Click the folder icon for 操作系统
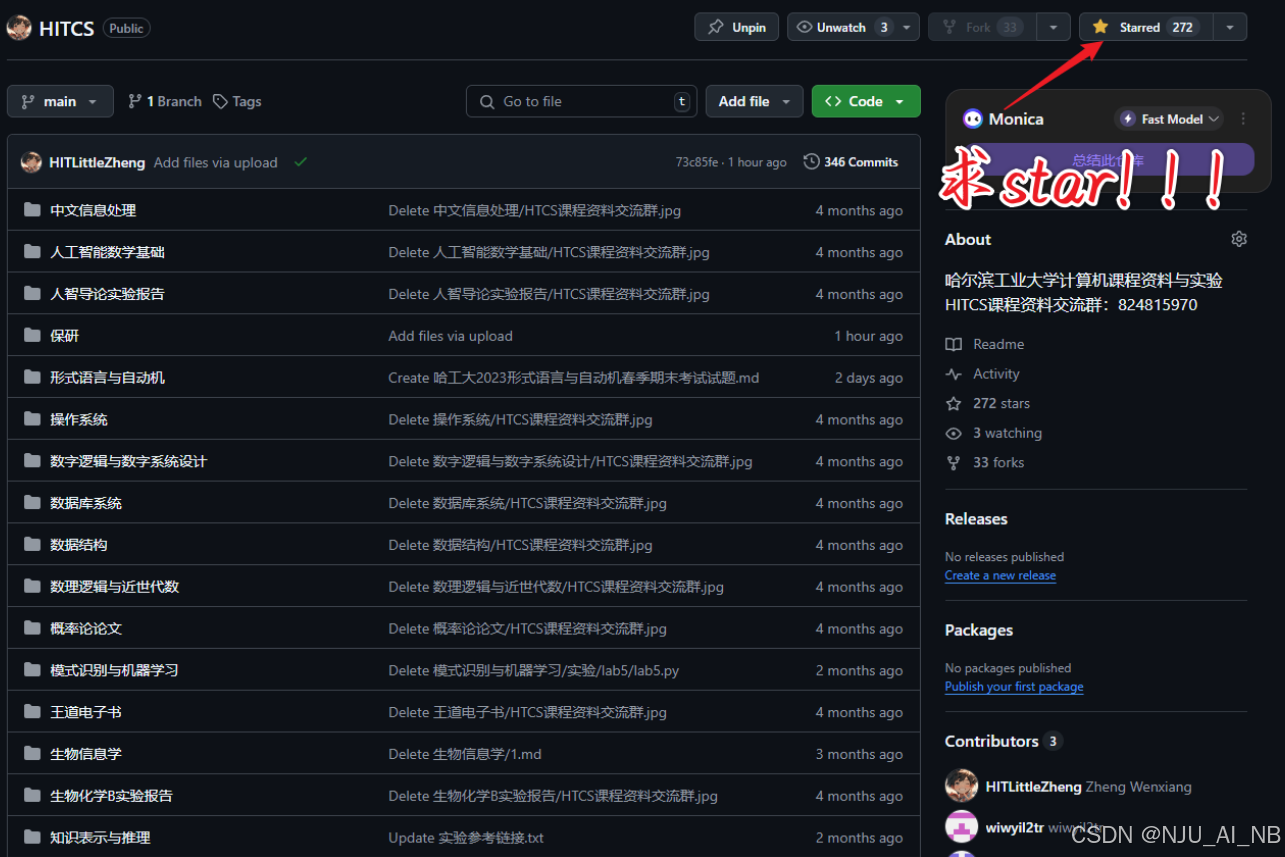1285x857 pixels. pos(32,419)
